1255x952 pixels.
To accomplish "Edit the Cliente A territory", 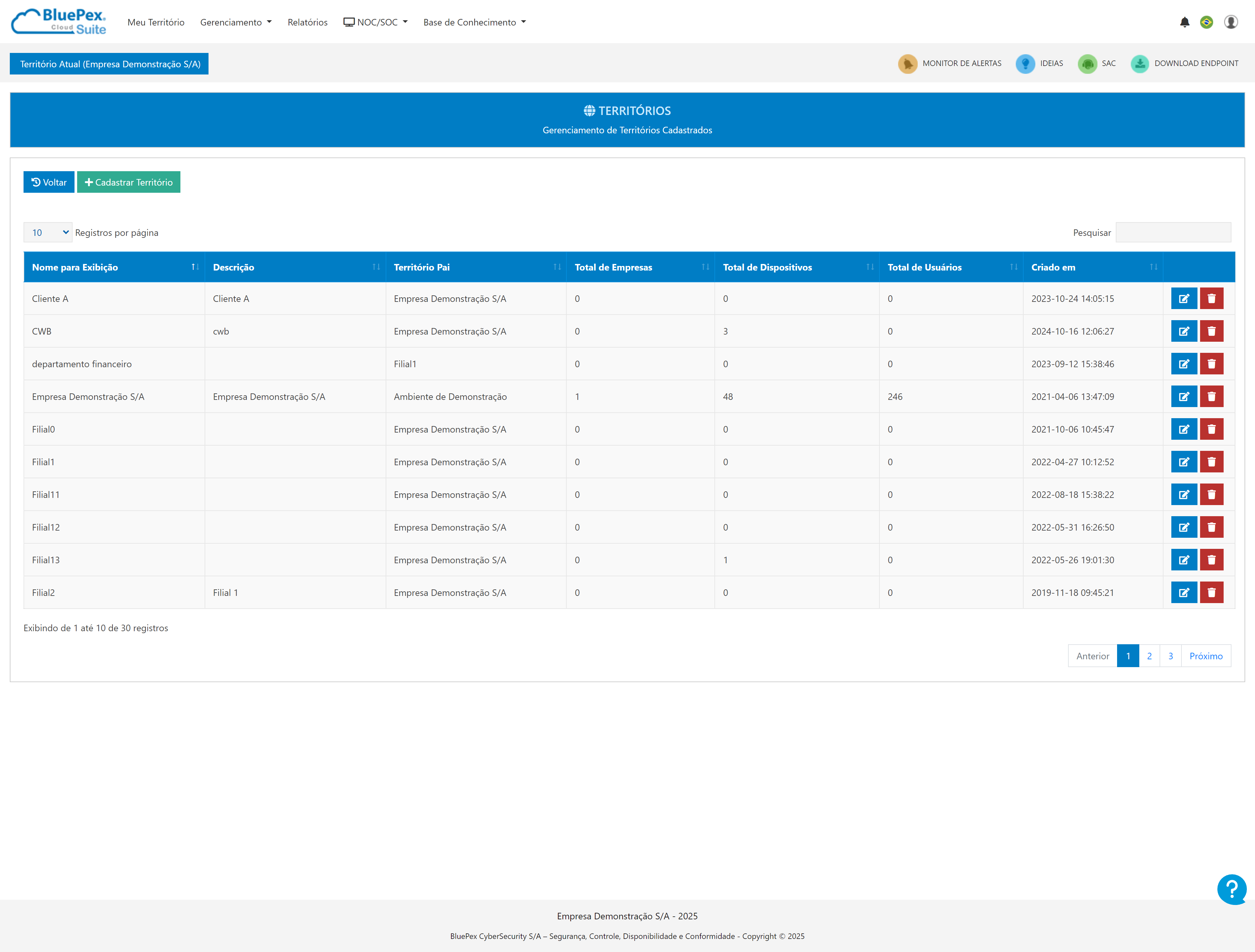I will click(x=1183, y=298).
